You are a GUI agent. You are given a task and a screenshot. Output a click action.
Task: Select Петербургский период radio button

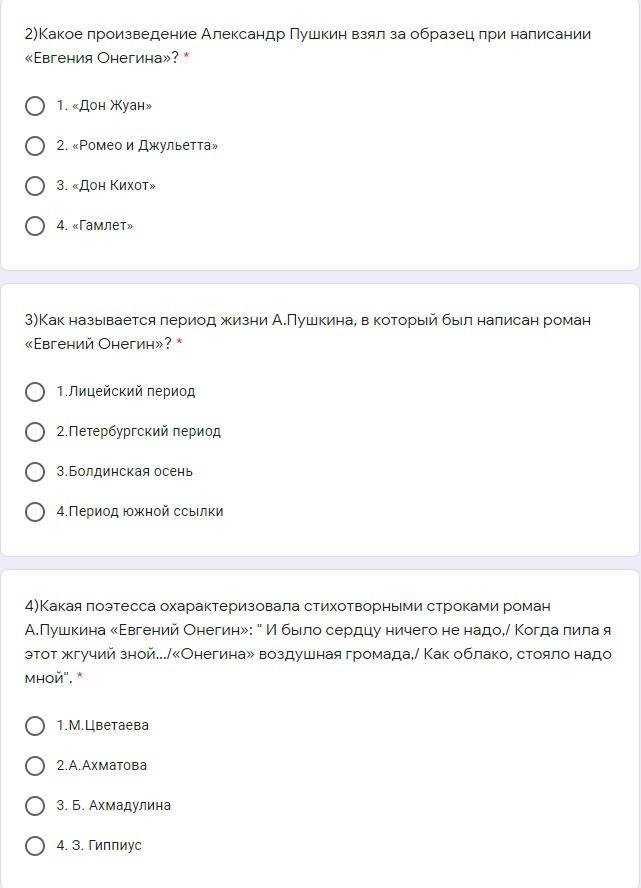tap(35, 432)
